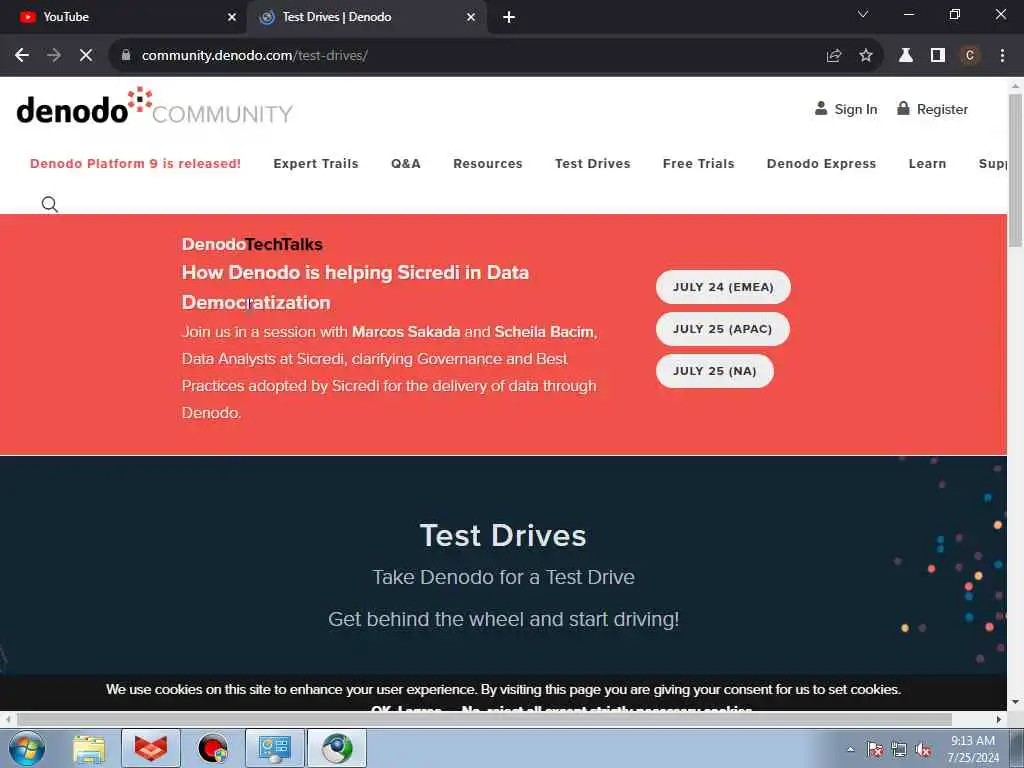The width and height of the screenshot is (1024, 768).
Task: Click the Action Center flag tray icon
Action: pos(874,750)
